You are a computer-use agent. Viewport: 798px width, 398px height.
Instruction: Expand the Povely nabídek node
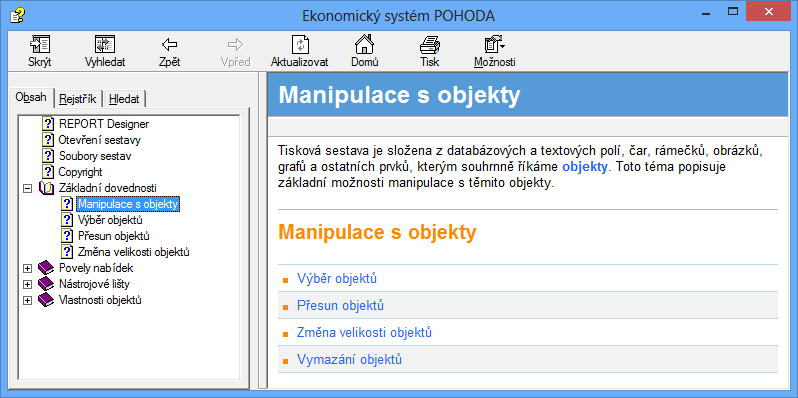click(x=27, y=268)
